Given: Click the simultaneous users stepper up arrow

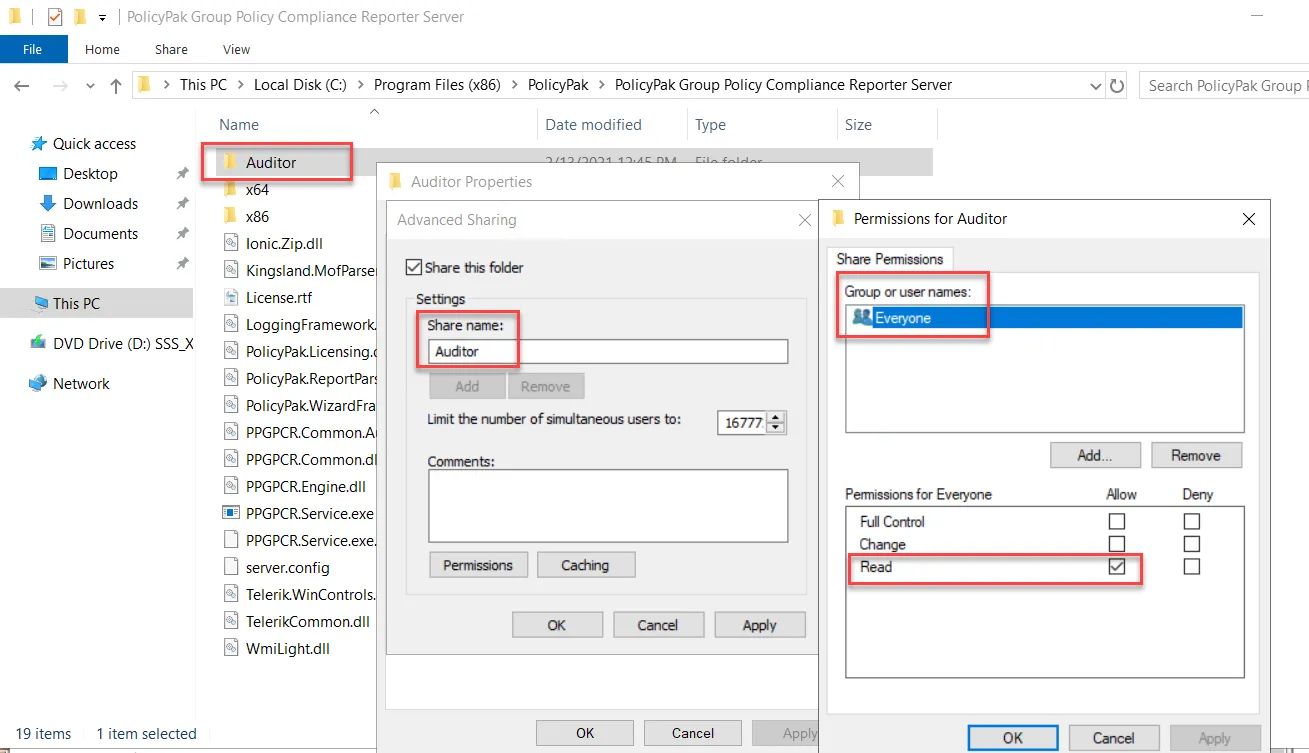Looking at the screenshot, I should pyautogui.click(x=777, y=417).
